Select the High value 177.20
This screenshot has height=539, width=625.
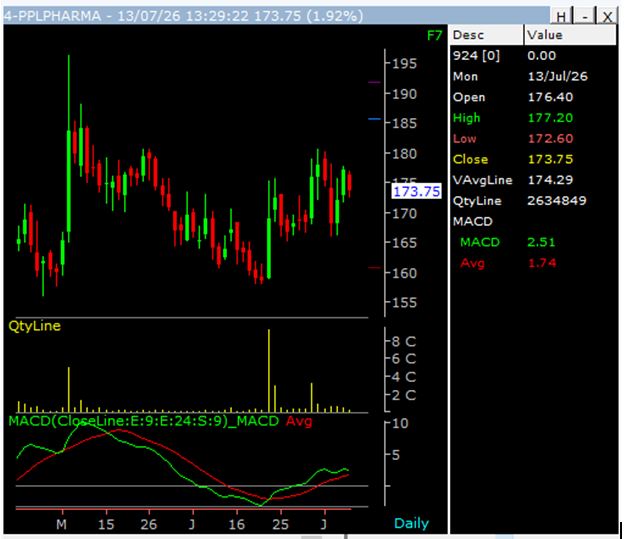[550, 118]
